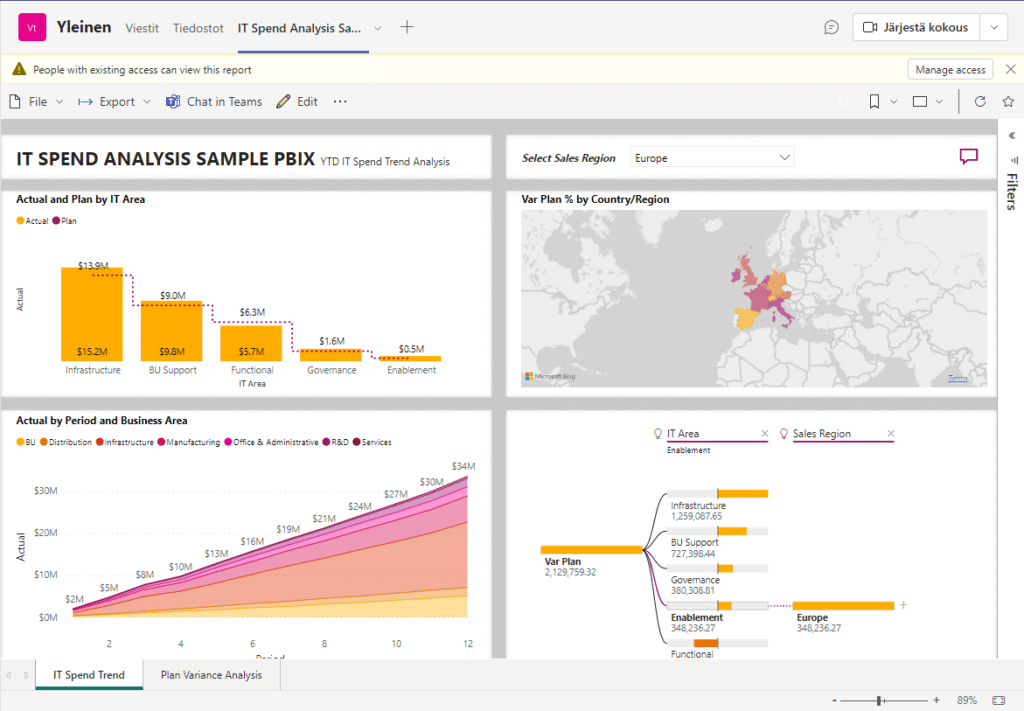This screenshot has height=711, width=1024.
Task: Select the BU Support bar in chart
Action: point(172,331)
